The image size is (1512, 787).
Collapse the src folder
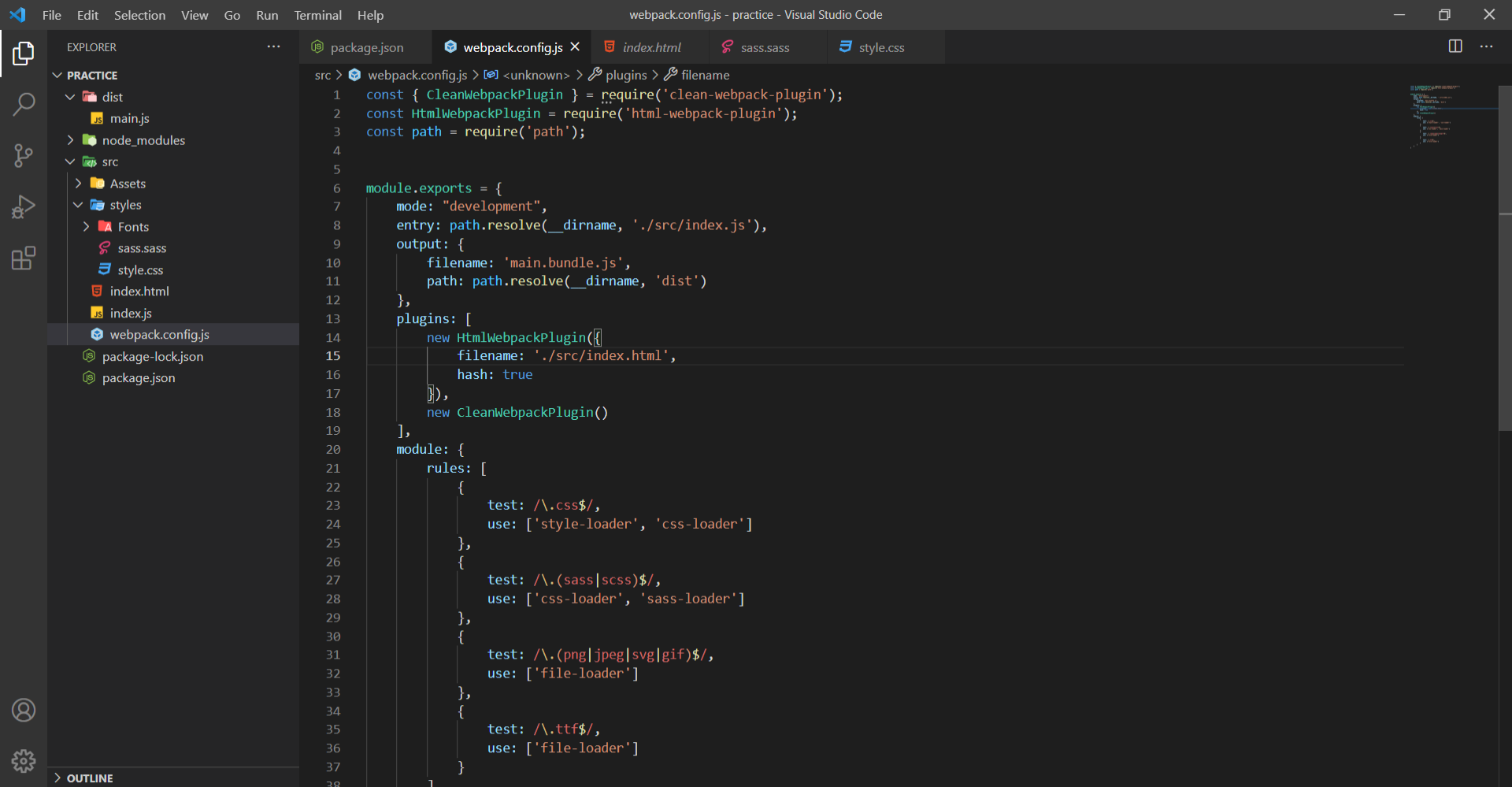[x=173, y=161]
